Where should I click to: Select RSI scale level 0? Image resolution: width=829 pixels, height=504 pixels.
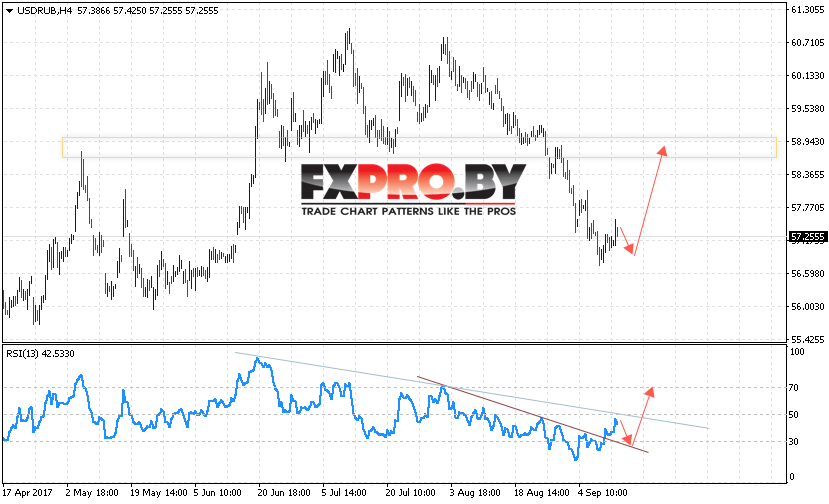(x=791, y=476)
